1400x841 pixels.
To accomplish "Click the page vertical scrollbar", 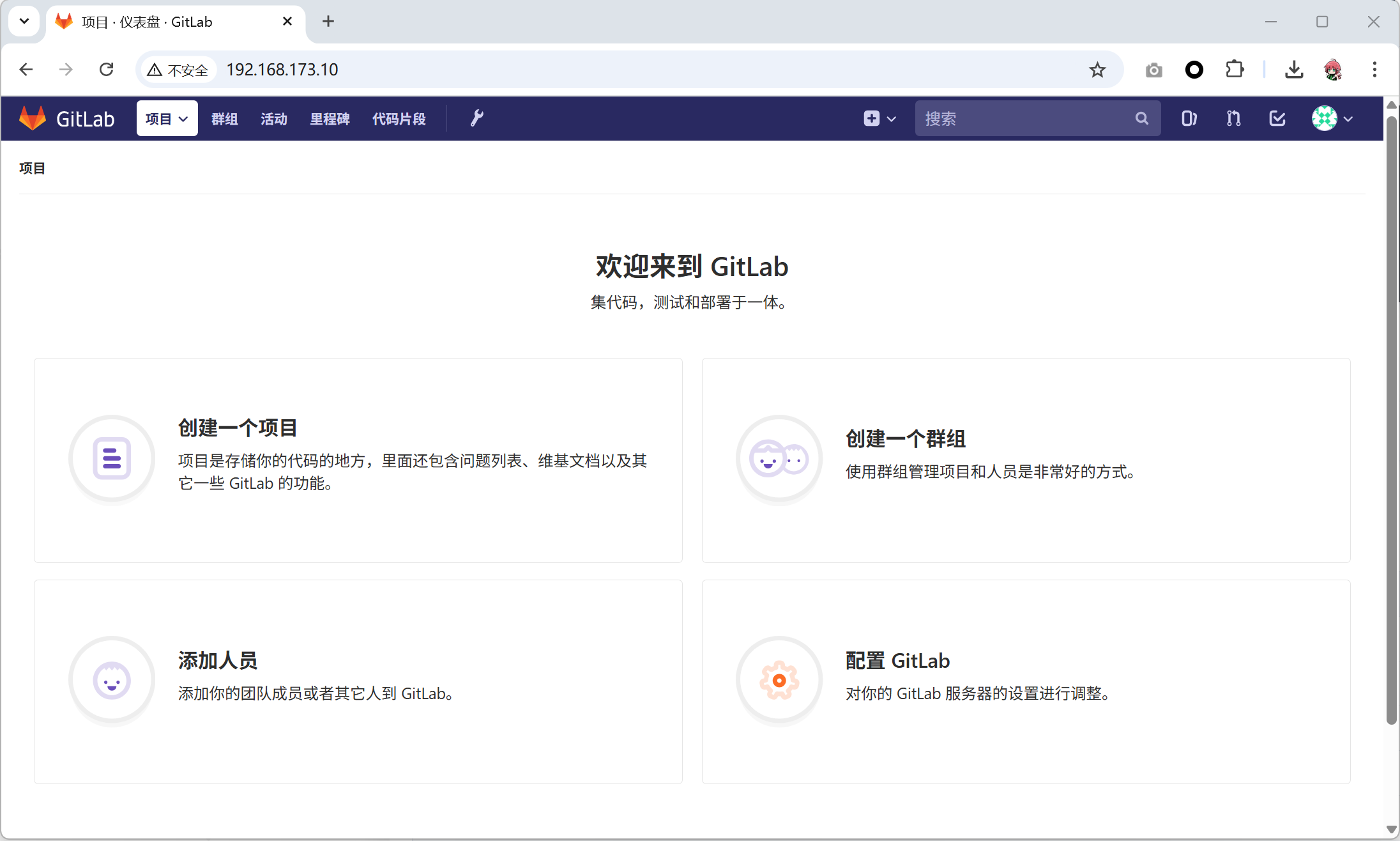I will pos(1390,415).
